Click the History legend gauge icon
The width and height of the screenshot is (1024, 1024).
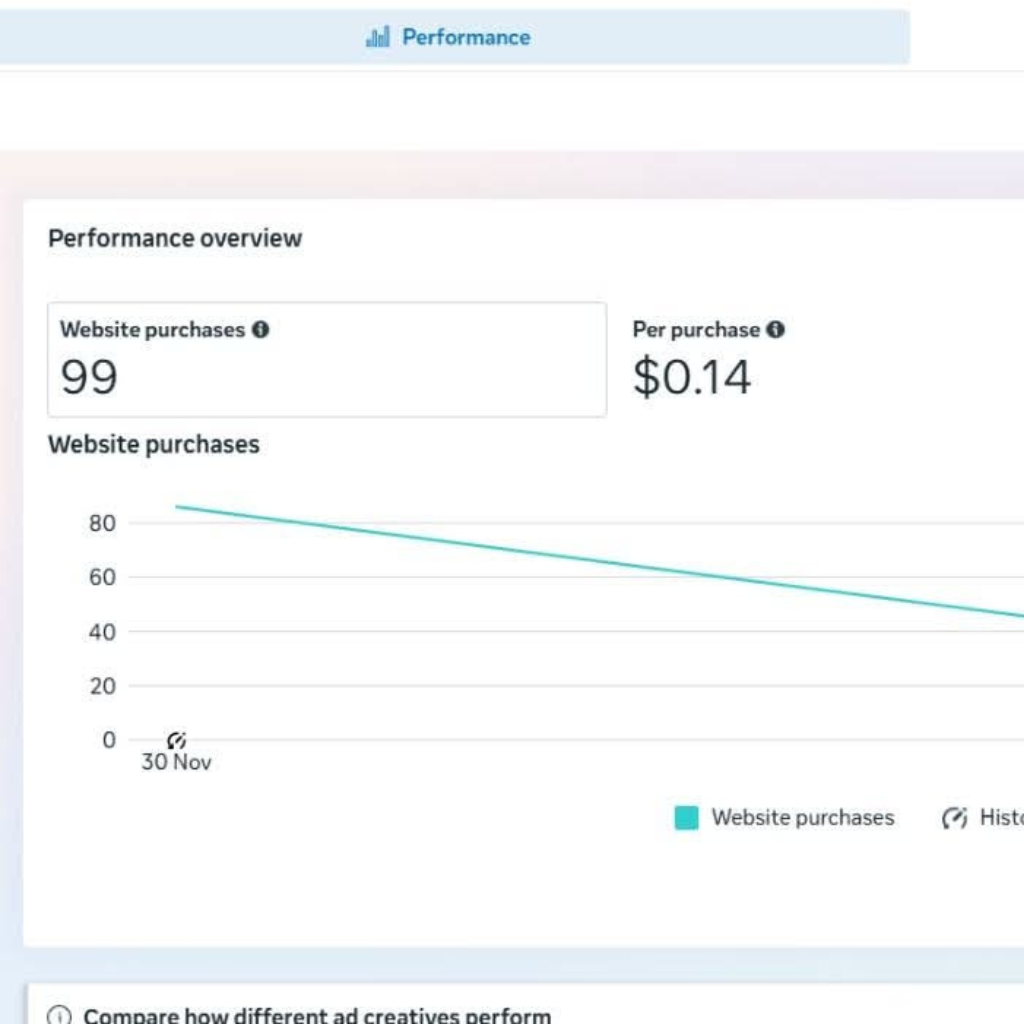coord(954,818)
